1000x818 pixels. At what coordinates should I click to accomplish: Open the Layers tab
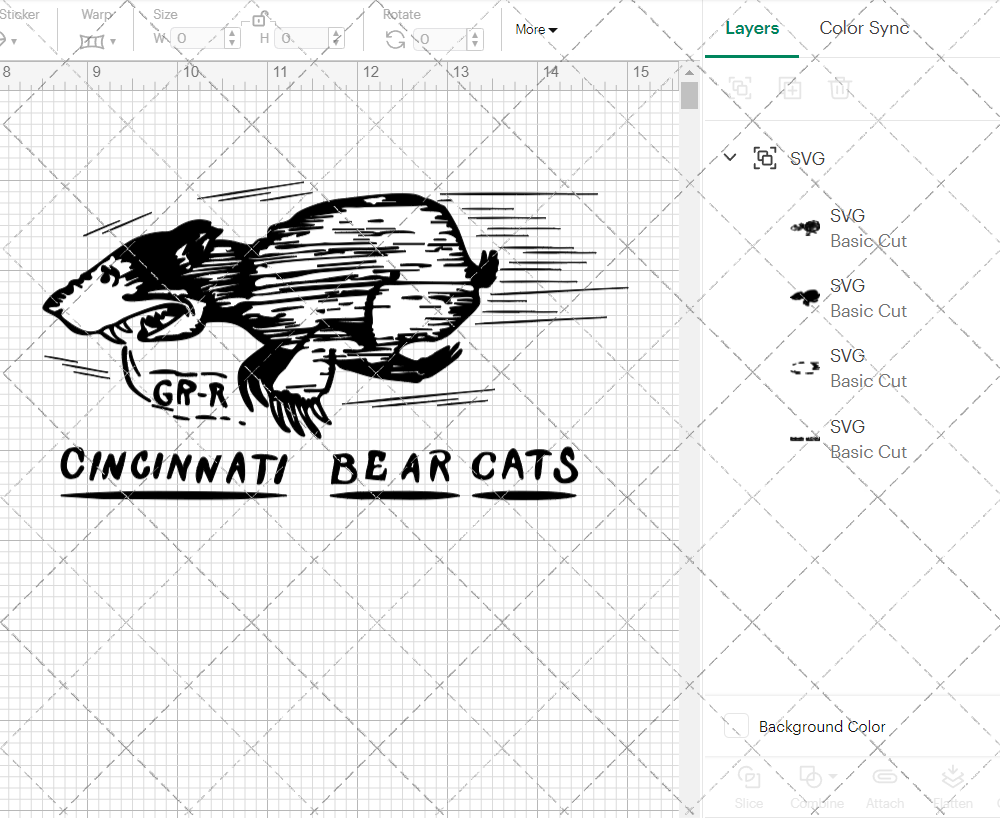[x=752, y=28]
